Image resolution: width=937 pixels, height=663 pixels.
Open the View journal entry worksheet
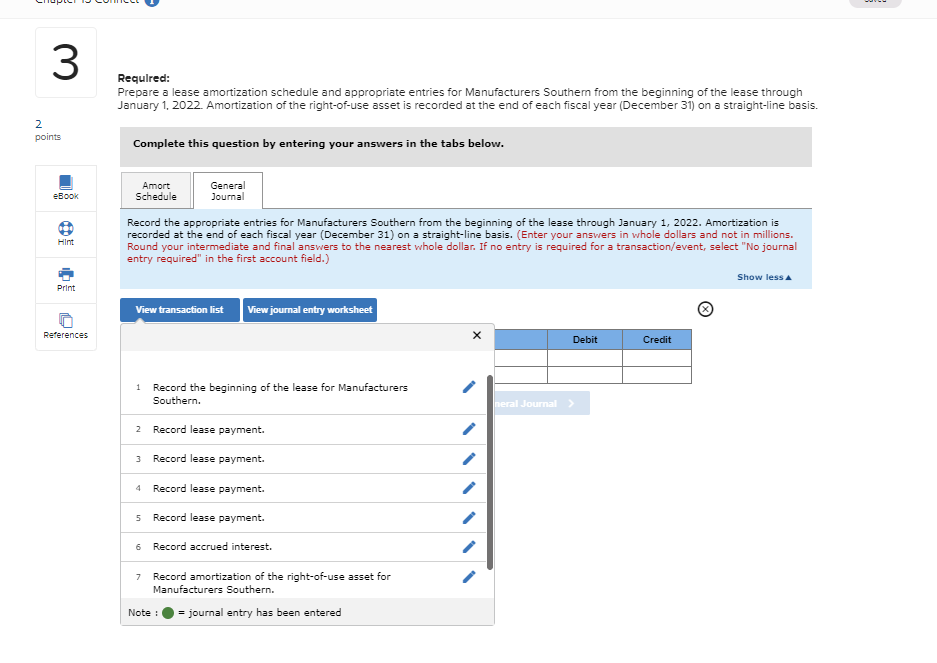tap(309, 310)
